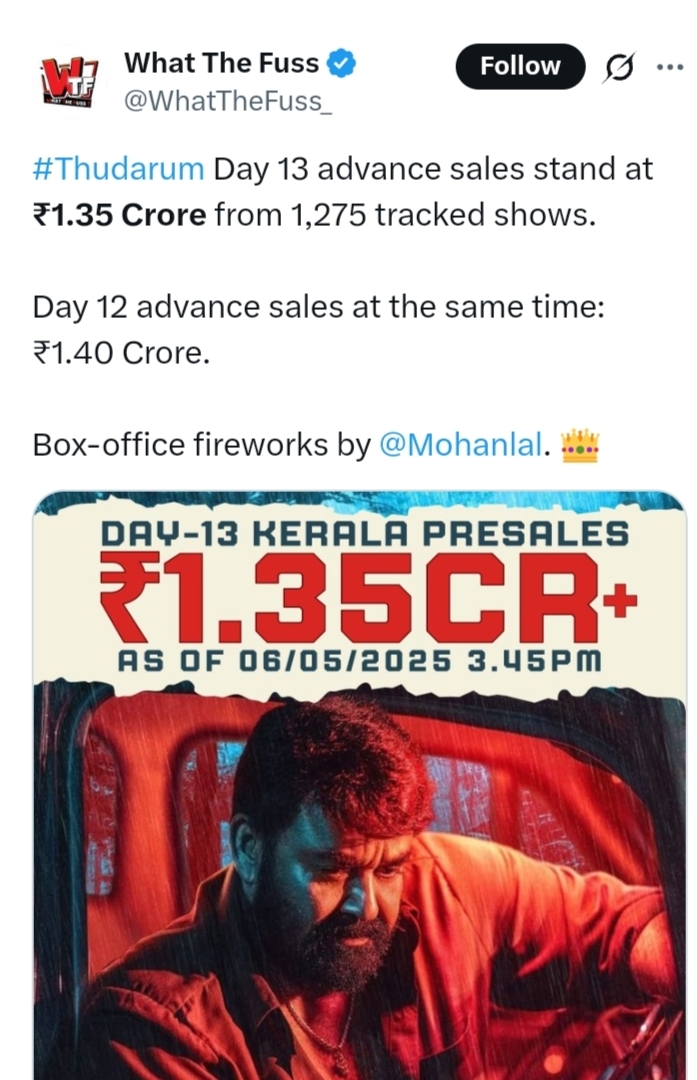Visit the @Mohanlal mention

[461, 444]
